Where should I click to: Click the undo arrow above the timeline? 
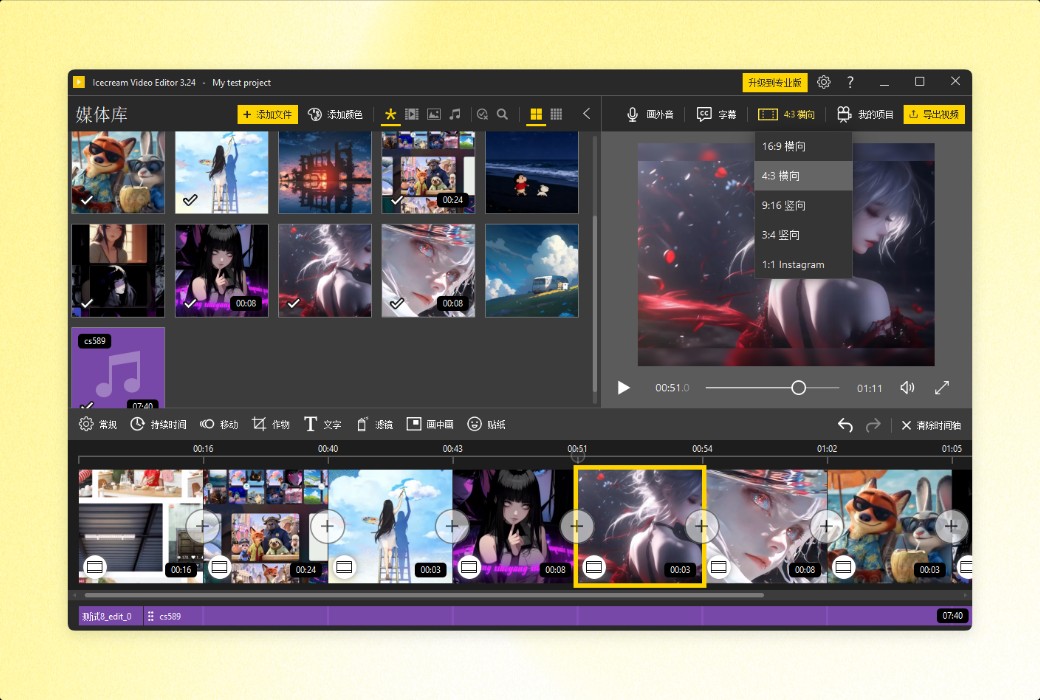point(845,424)
